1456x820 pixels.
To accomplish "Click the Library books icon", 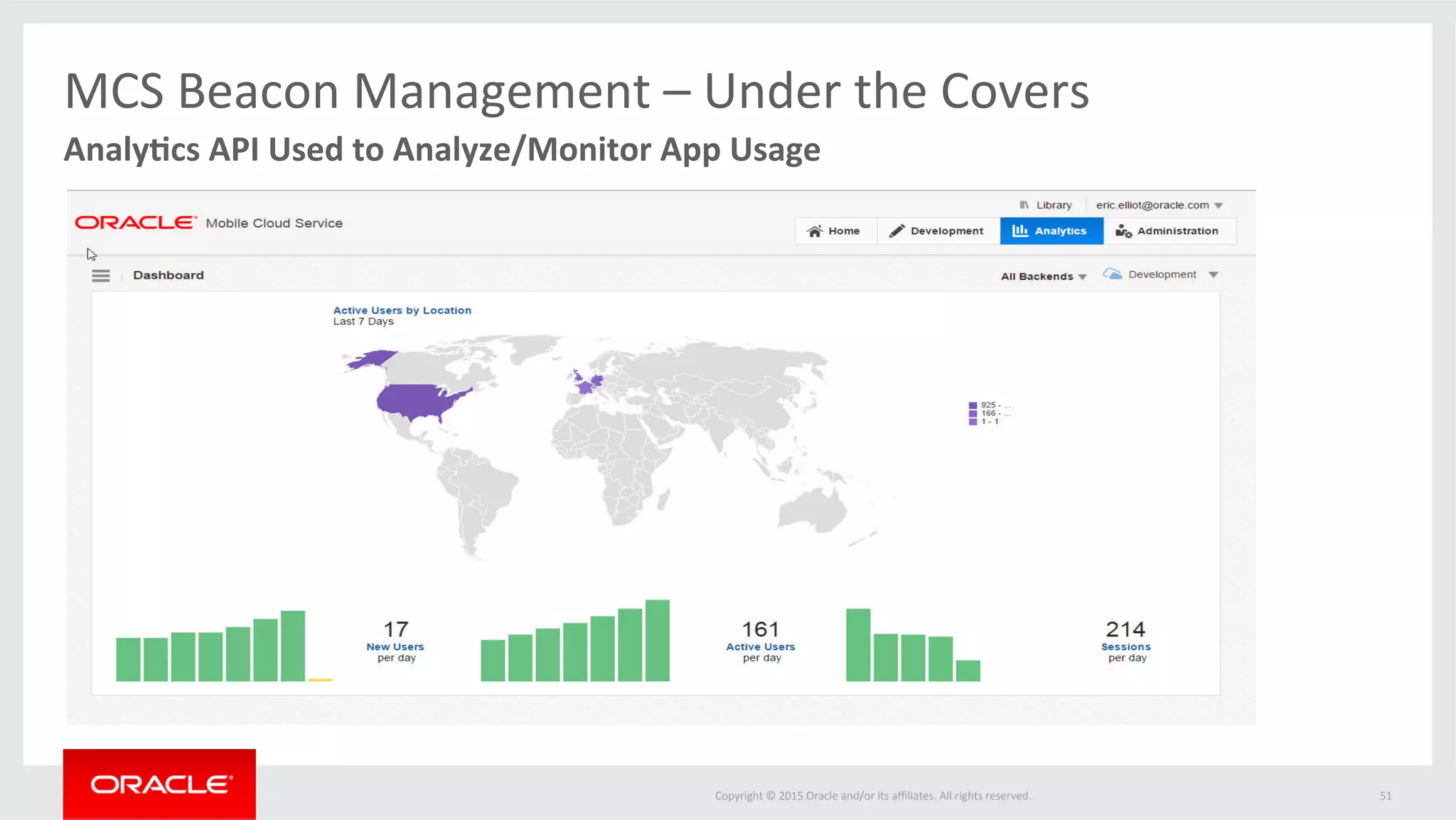I will (1024, 205).
